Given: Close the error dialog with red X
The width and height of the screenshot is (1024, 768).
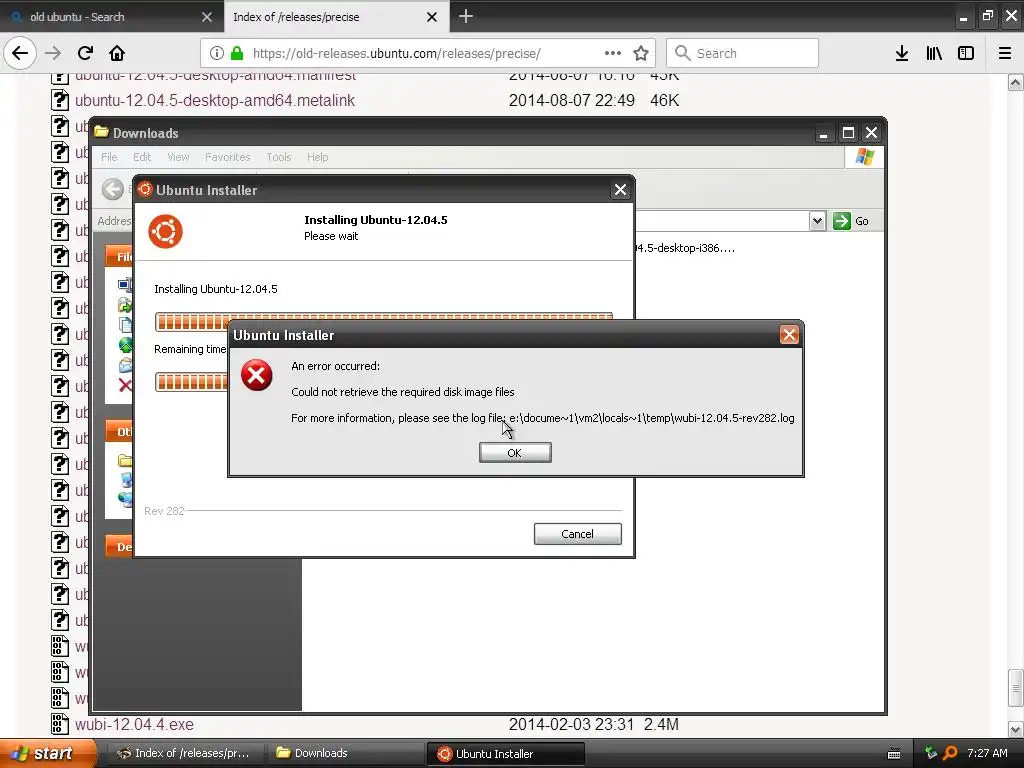Looking at the screenshot, I should 789,335.
